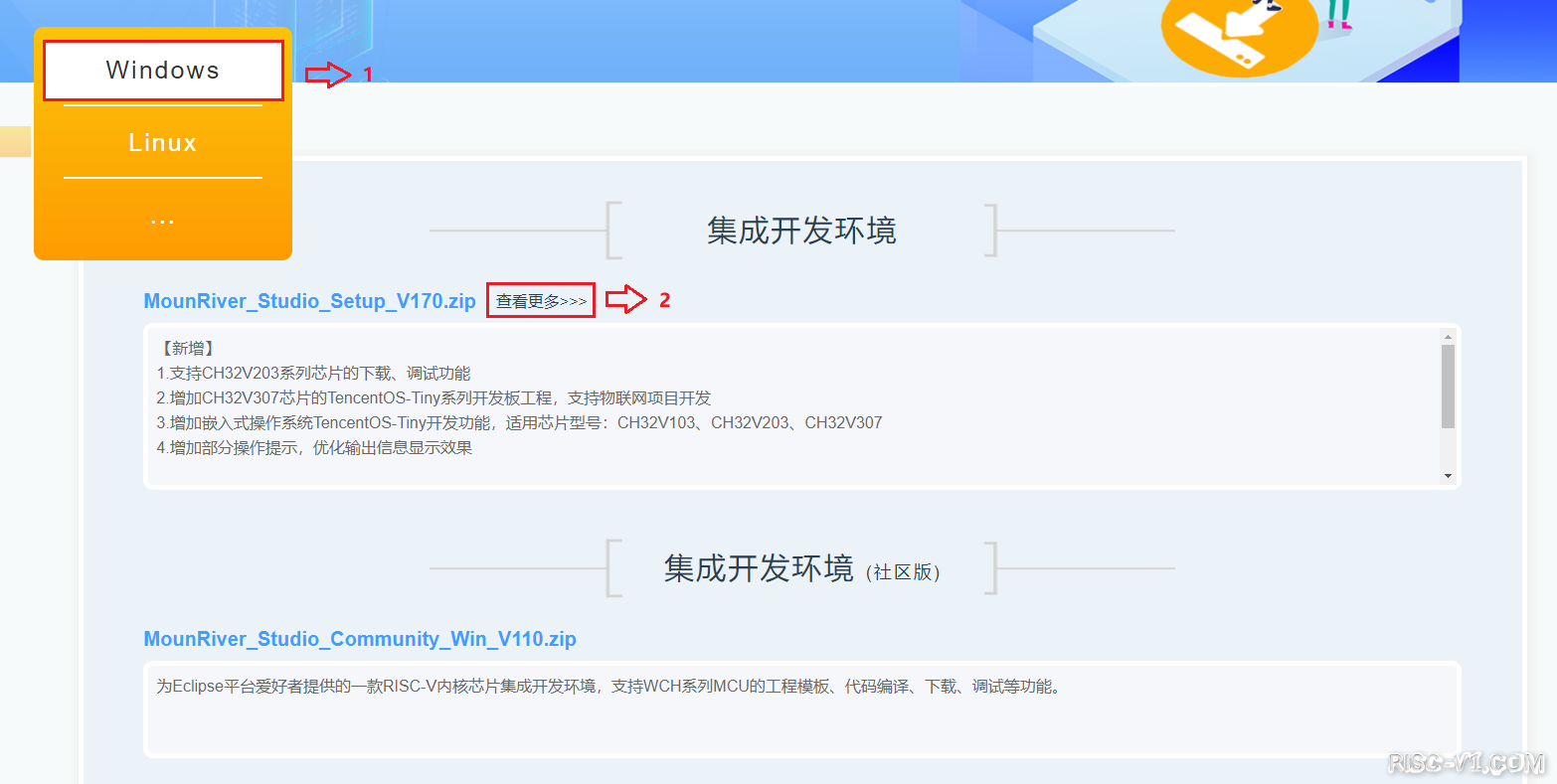
Task: Download MounRiver_Studio_Community_Win_V110.zip
Action: click(360, 639)
